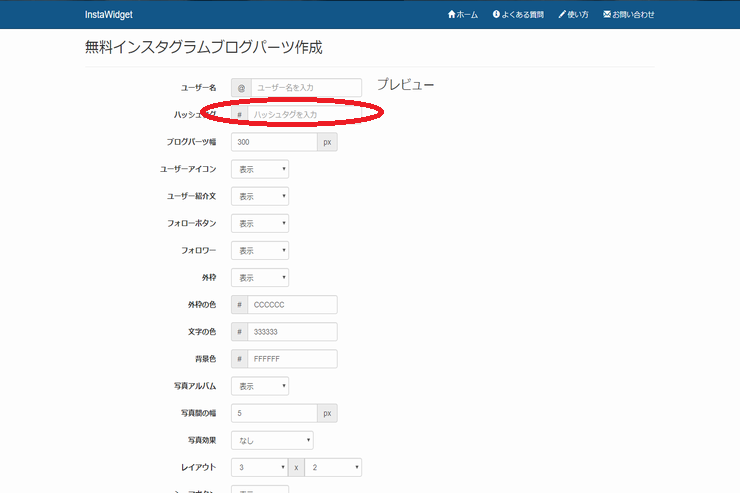Expand the 写真効果 effect dropdown
Screen dimensions: 740x493
[x=272, y=440]
